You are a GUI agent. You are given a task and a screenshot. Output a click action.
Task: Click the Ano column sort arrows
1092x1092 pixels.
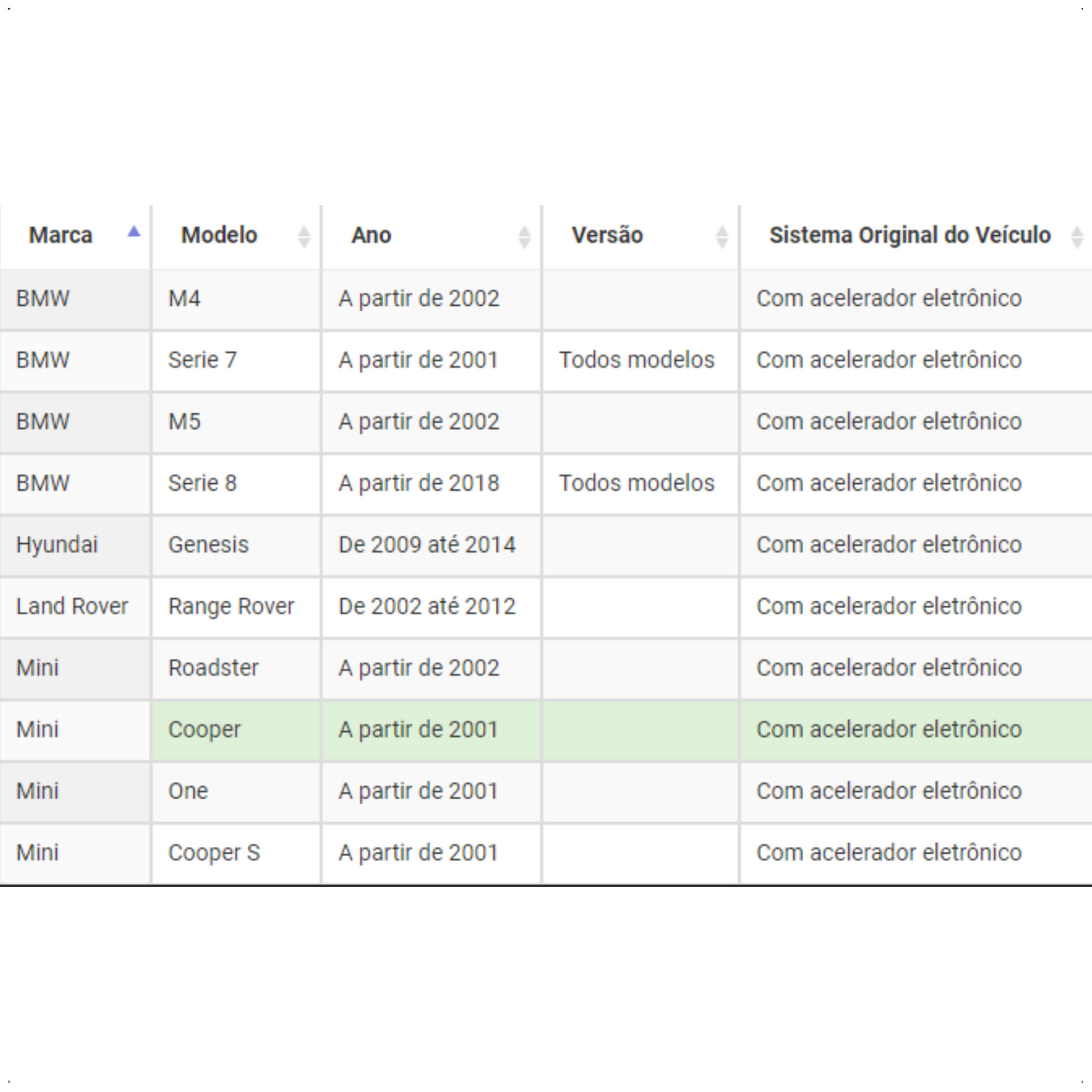(524, 237)
